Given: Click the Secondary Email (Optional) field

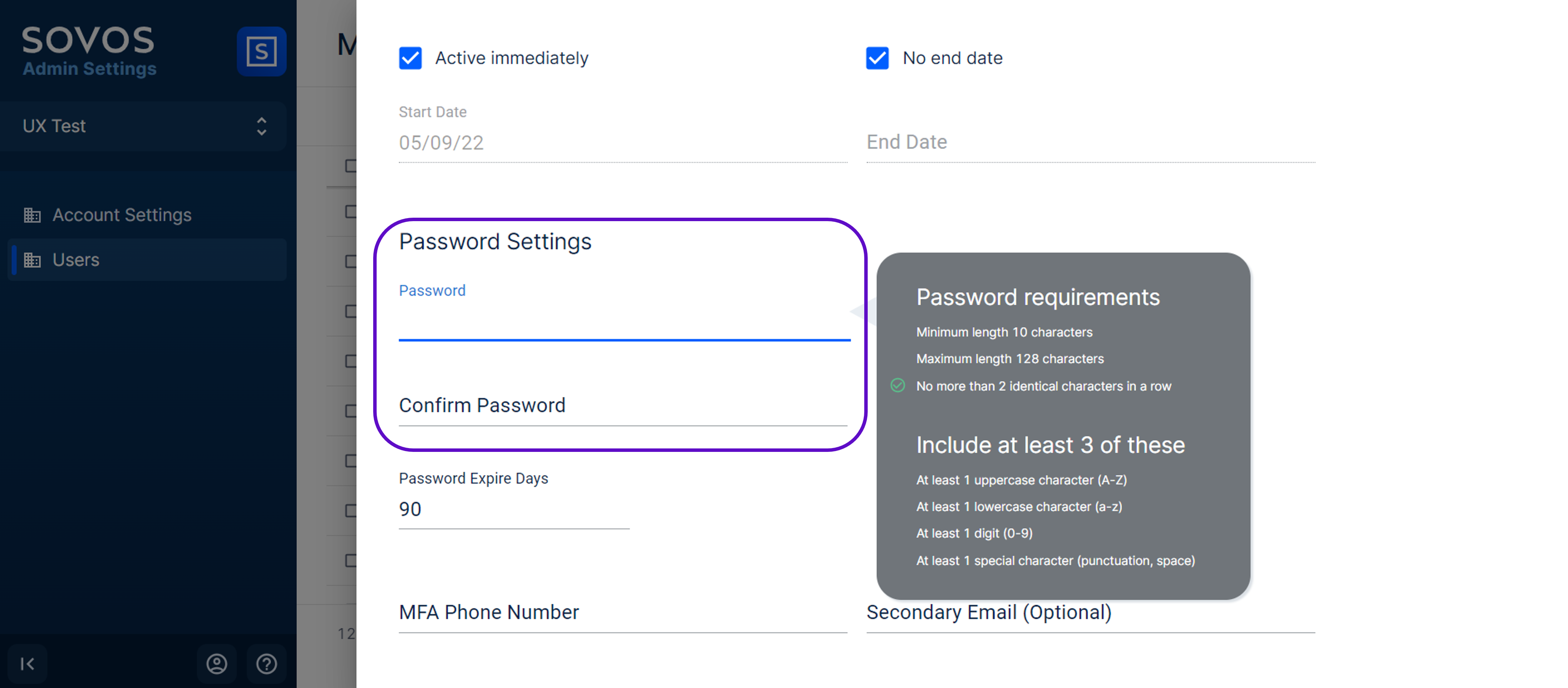Looking at the screenshot, I should coord(1090,612).
